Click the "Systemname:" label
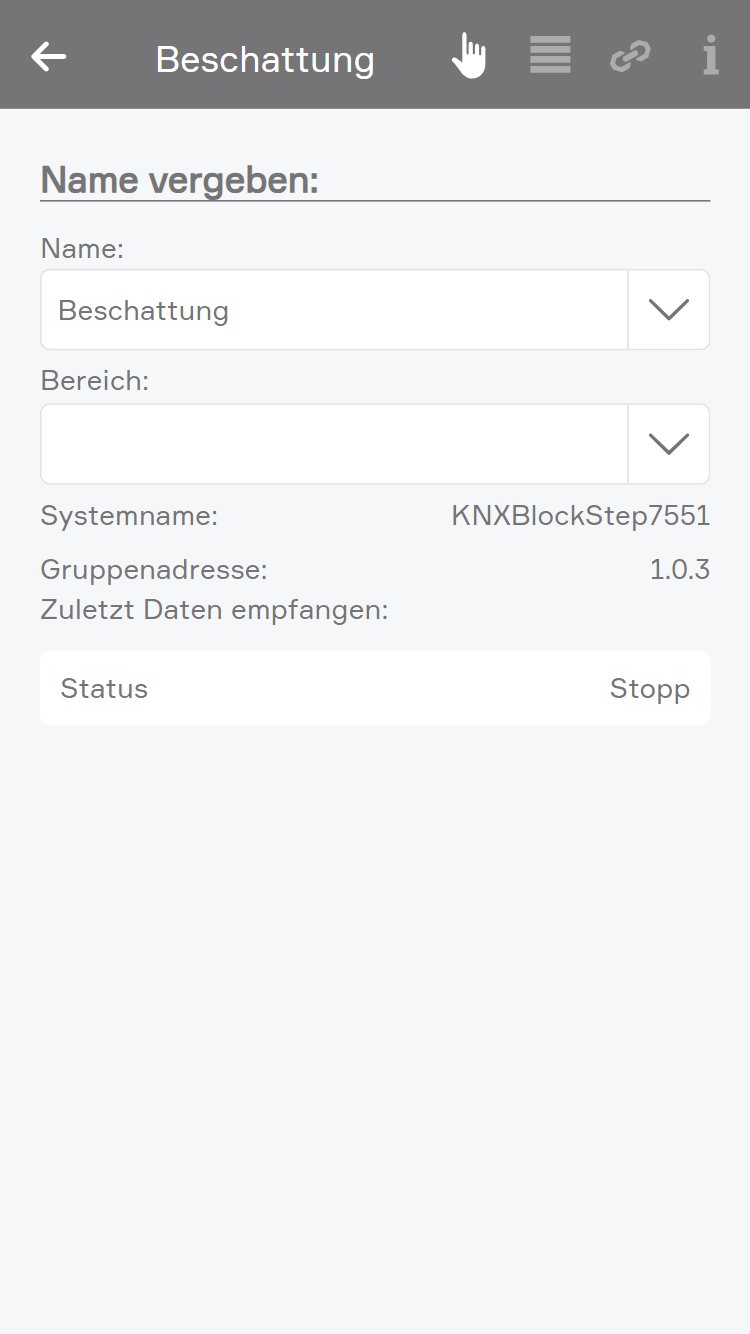This screenshot has height=1334, width=750. click(129, 516)
